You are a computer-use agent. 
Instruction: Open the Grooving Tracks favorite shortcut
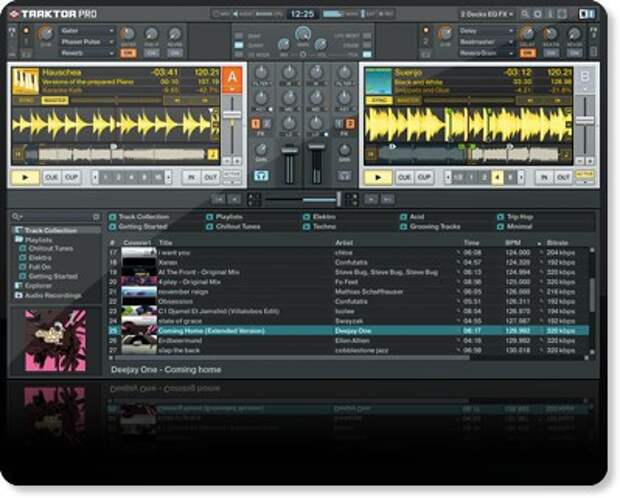pyautogui.click(x=430, y=227)
